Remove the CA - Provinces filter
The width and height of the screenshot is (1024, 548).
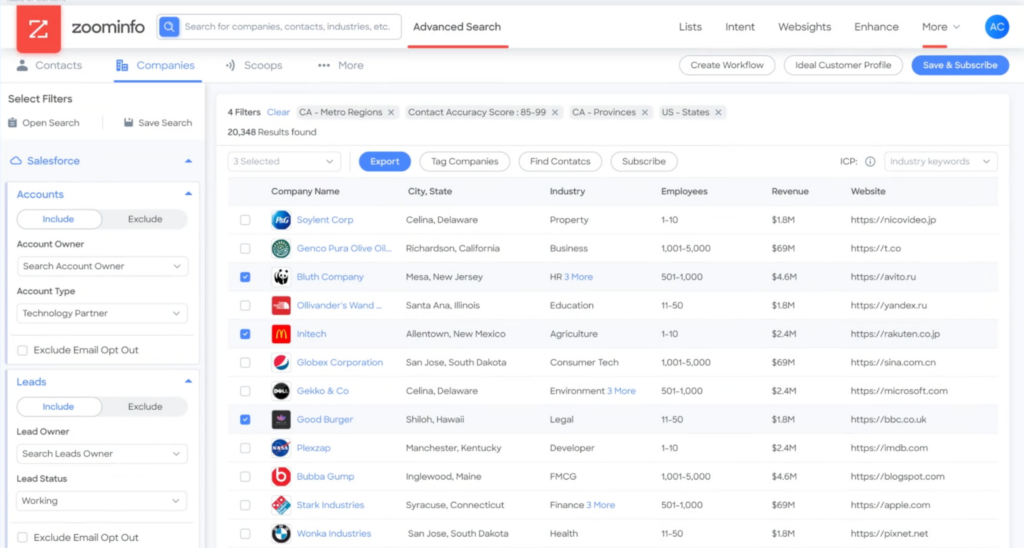click(x=645, y=112)
